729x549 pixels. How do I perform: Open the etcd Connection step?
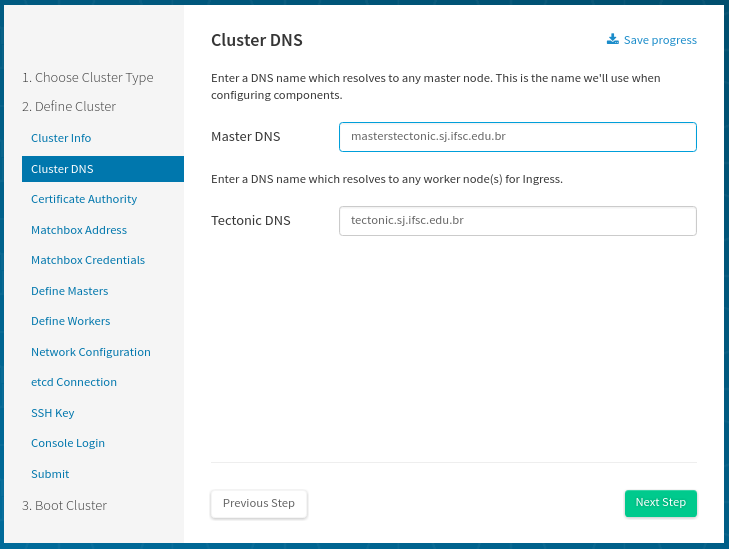click(73, 382)
